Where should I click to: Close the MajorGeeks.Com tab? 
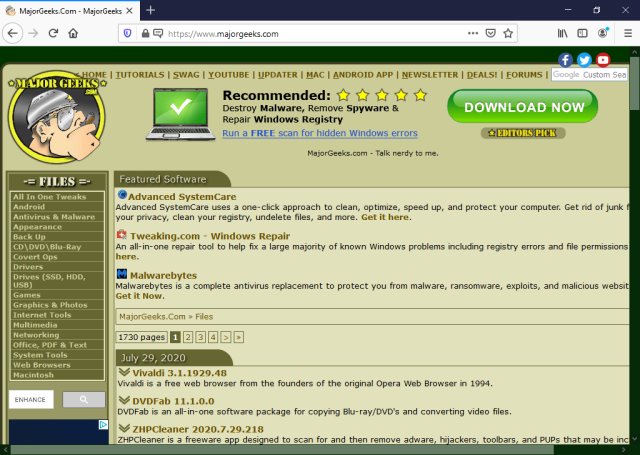click(x=129, y=11)
